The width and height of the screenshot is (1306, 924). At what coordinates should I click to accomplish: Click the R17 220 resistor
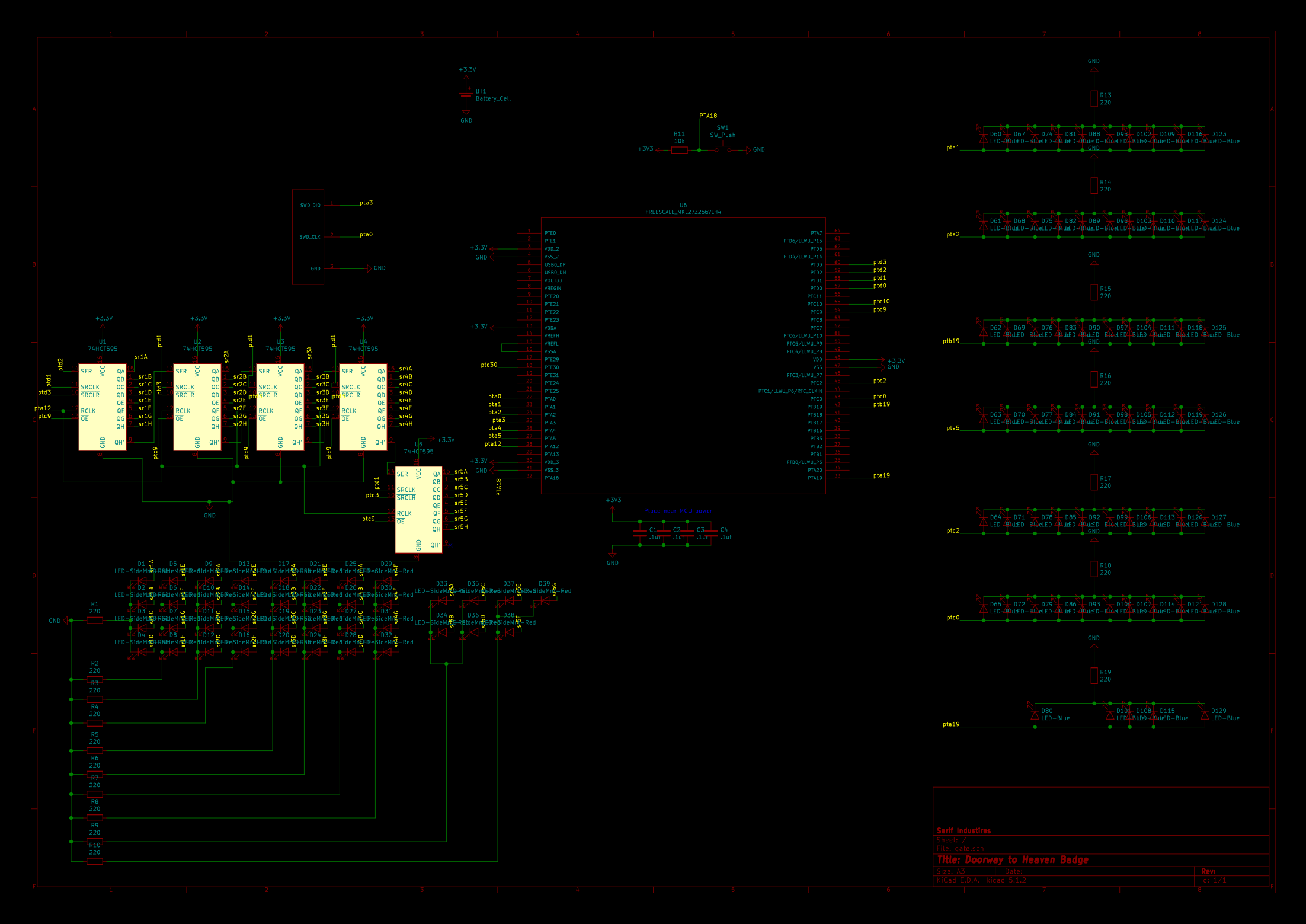coord(1094,482)
